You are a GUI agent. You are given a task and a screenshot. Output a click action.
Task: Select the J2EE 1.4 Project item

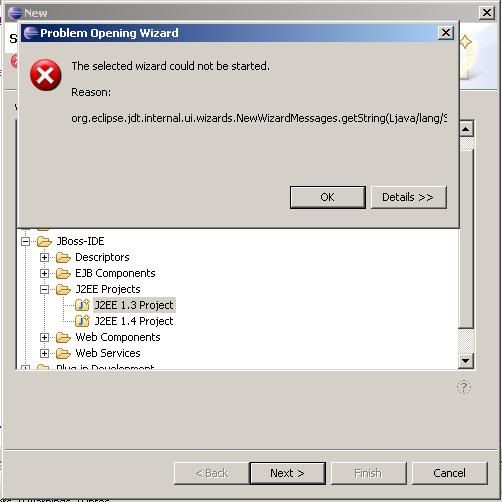coord(134,321)
